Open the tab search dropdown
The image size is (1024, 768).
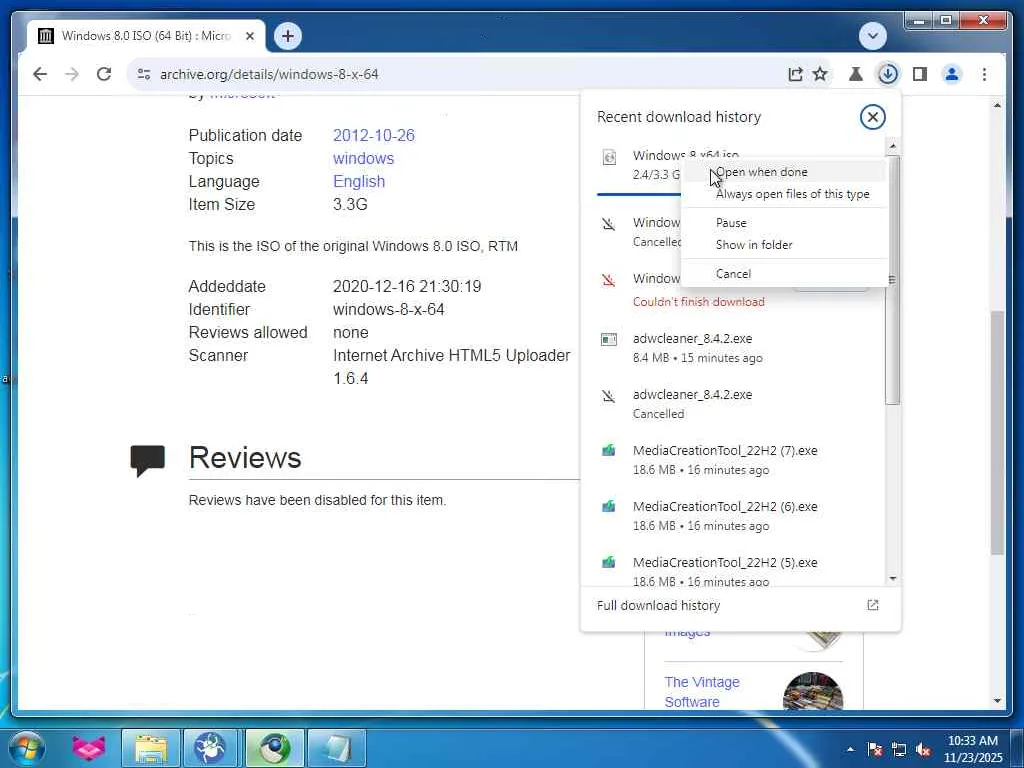click(x=872, y=36)
